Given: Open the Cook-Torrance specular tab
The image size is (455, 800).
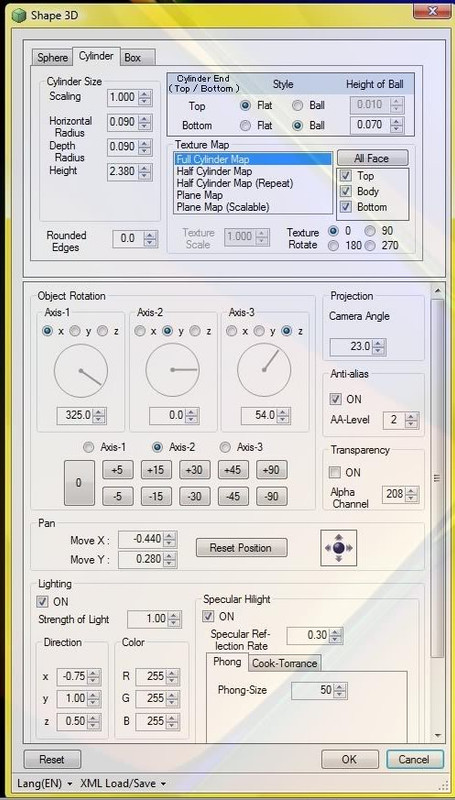Looking at the screenshot, I should tap(285, 663).
